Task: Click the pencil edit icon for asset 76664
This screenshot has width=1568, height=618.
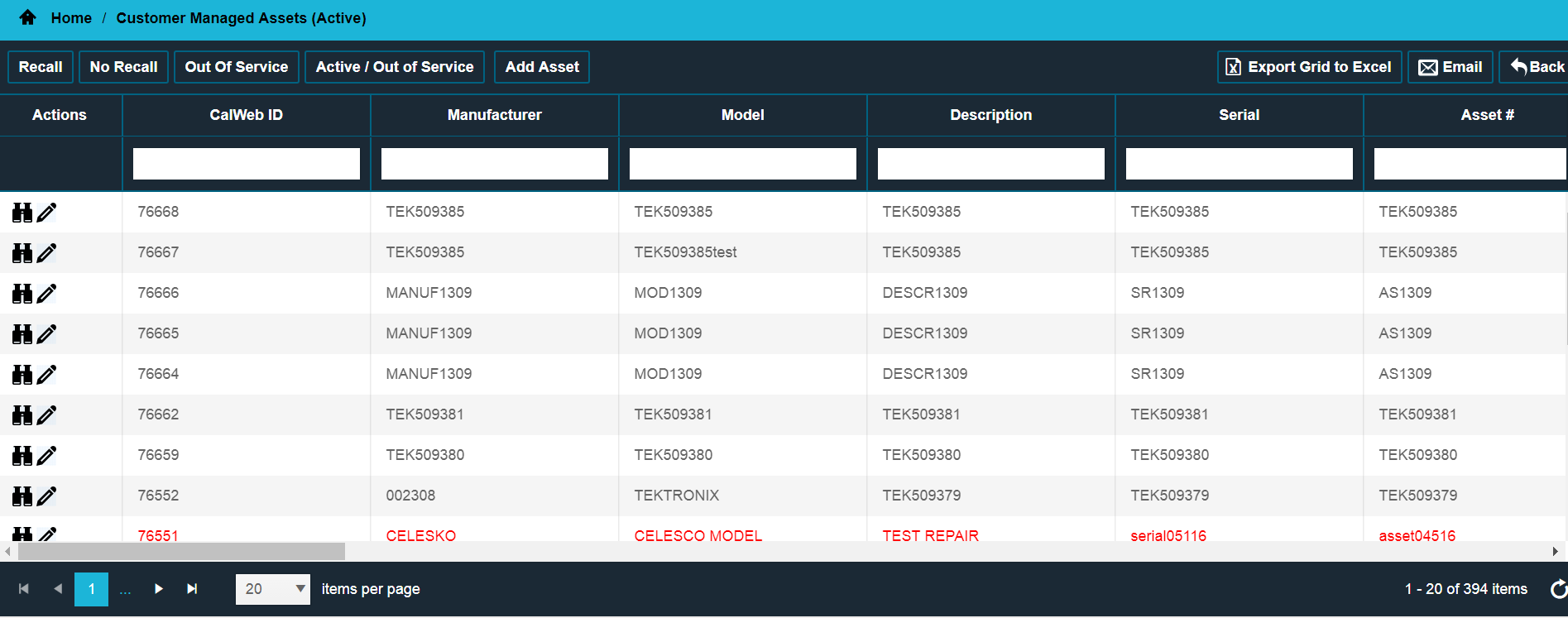Action: (x=47, y=375)
